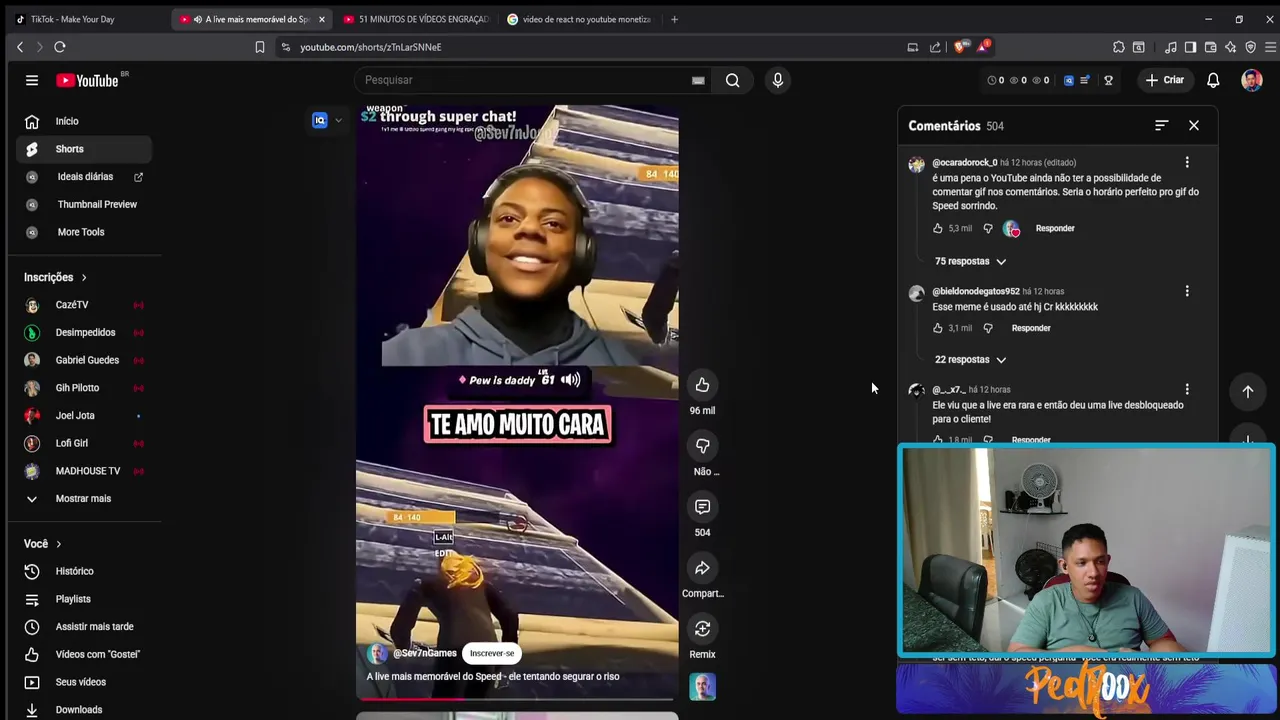The height and width of the screenshot is (720, 1280).
Task: Open a new browser tab
Action: pyautogui.click(x=674, y=19)
